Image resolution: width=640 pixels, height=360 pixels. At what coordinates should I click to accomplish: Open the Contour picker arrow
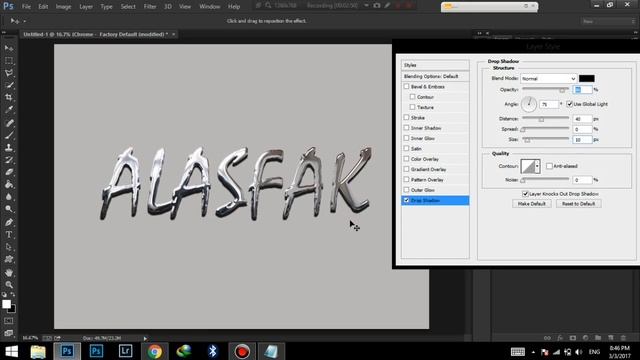(537, 166)
